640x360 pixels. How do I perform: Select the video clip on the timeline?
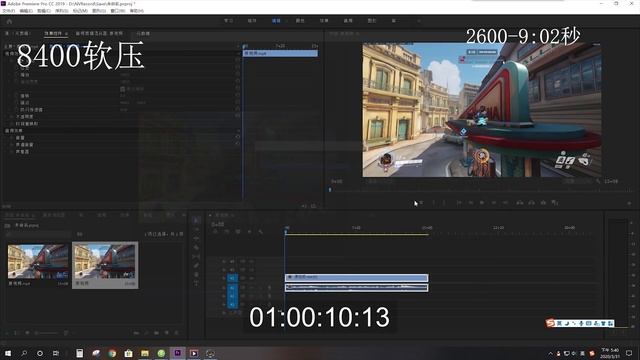(x=356, y=278)
